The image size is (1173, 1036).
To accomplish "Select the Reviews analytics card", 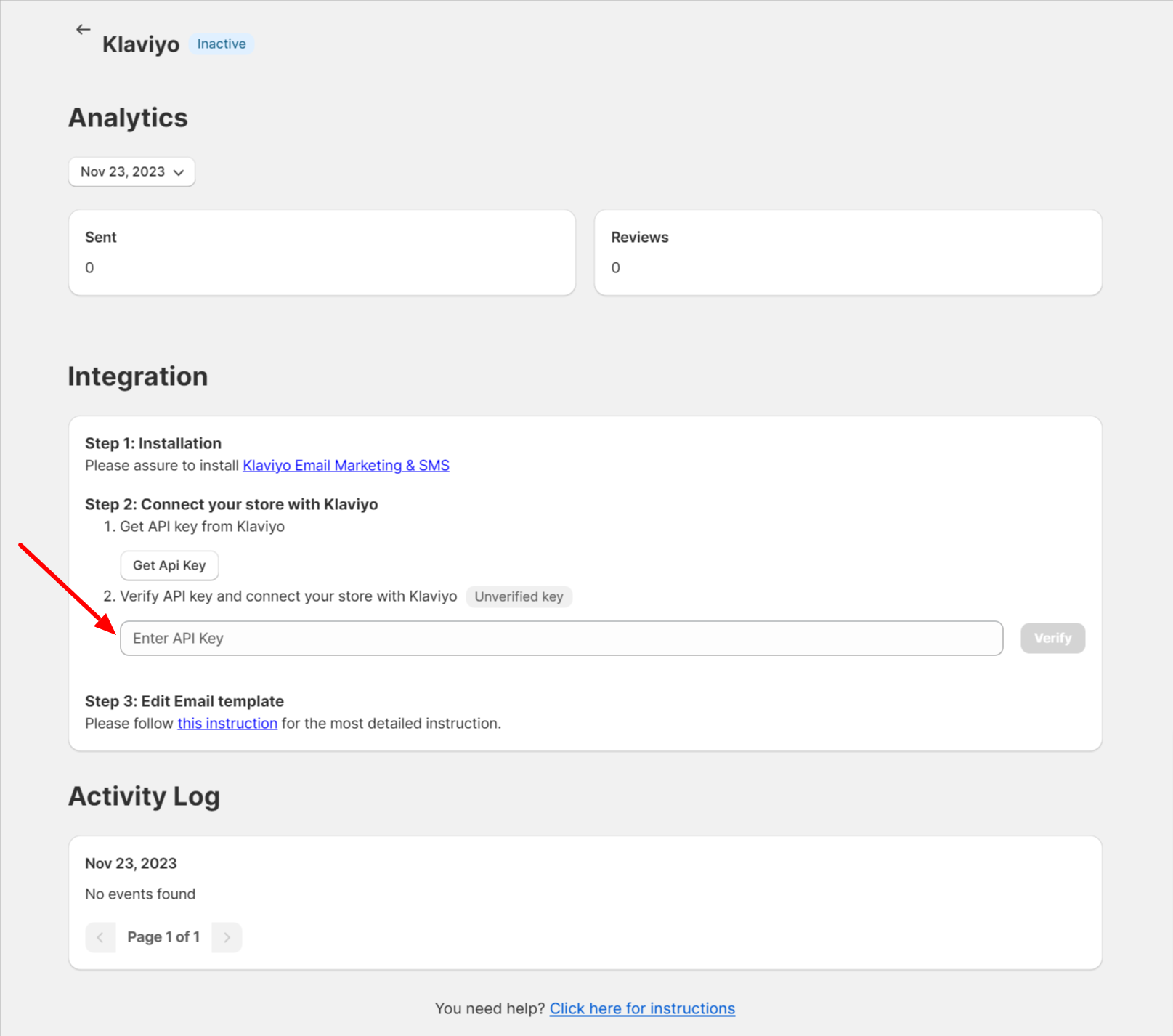I will (x=848, y=253).
